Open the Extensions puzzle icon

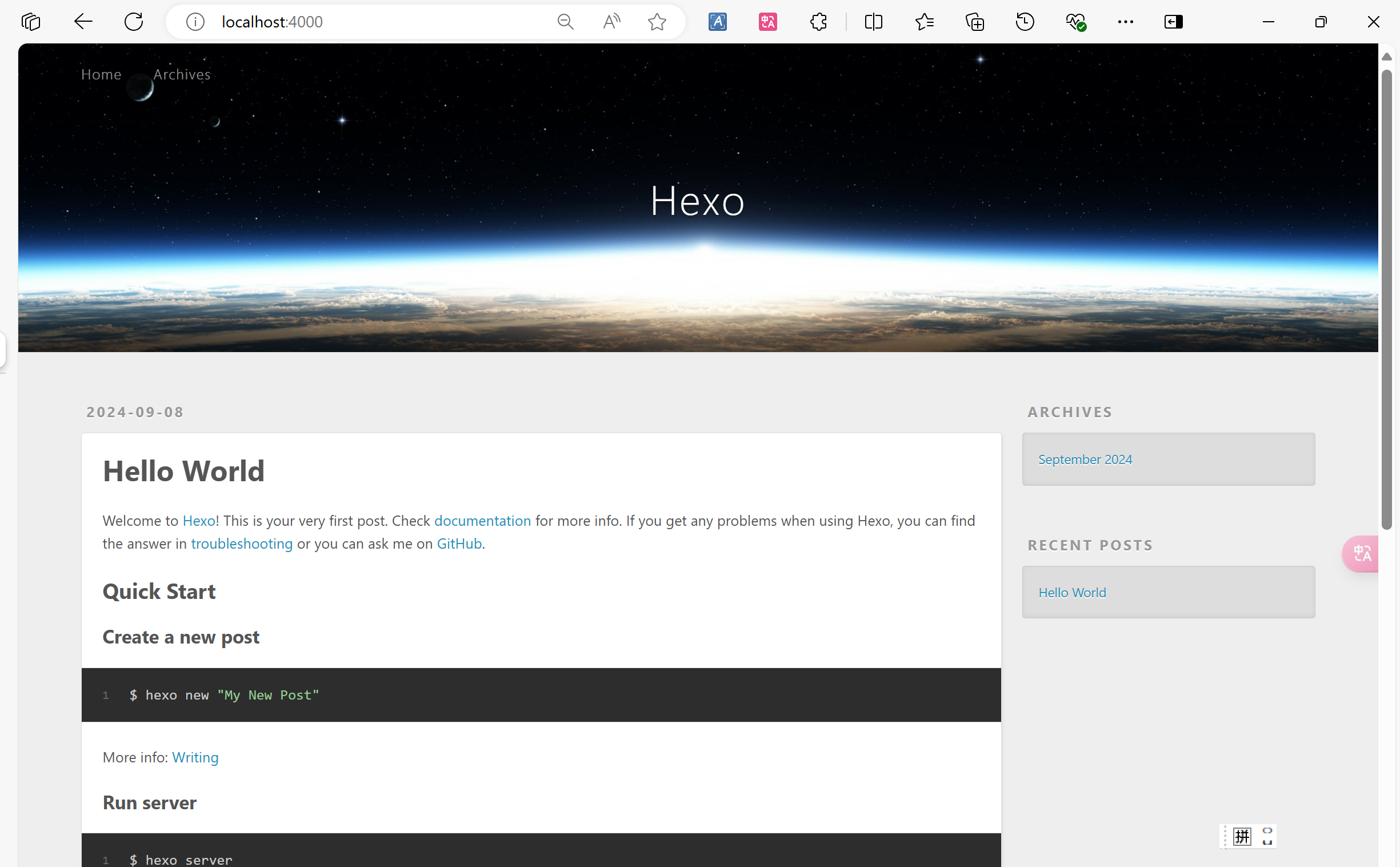click(x=818, y=22)
